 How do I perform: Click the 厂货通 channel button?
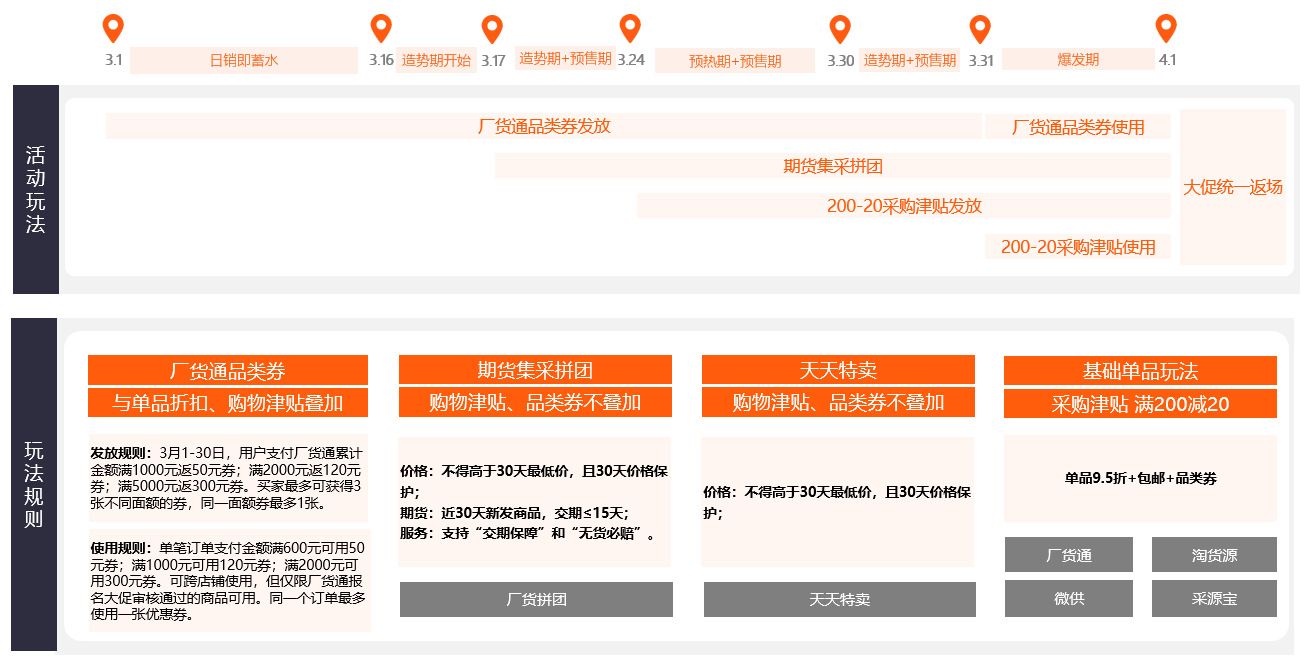point(1069,554)
